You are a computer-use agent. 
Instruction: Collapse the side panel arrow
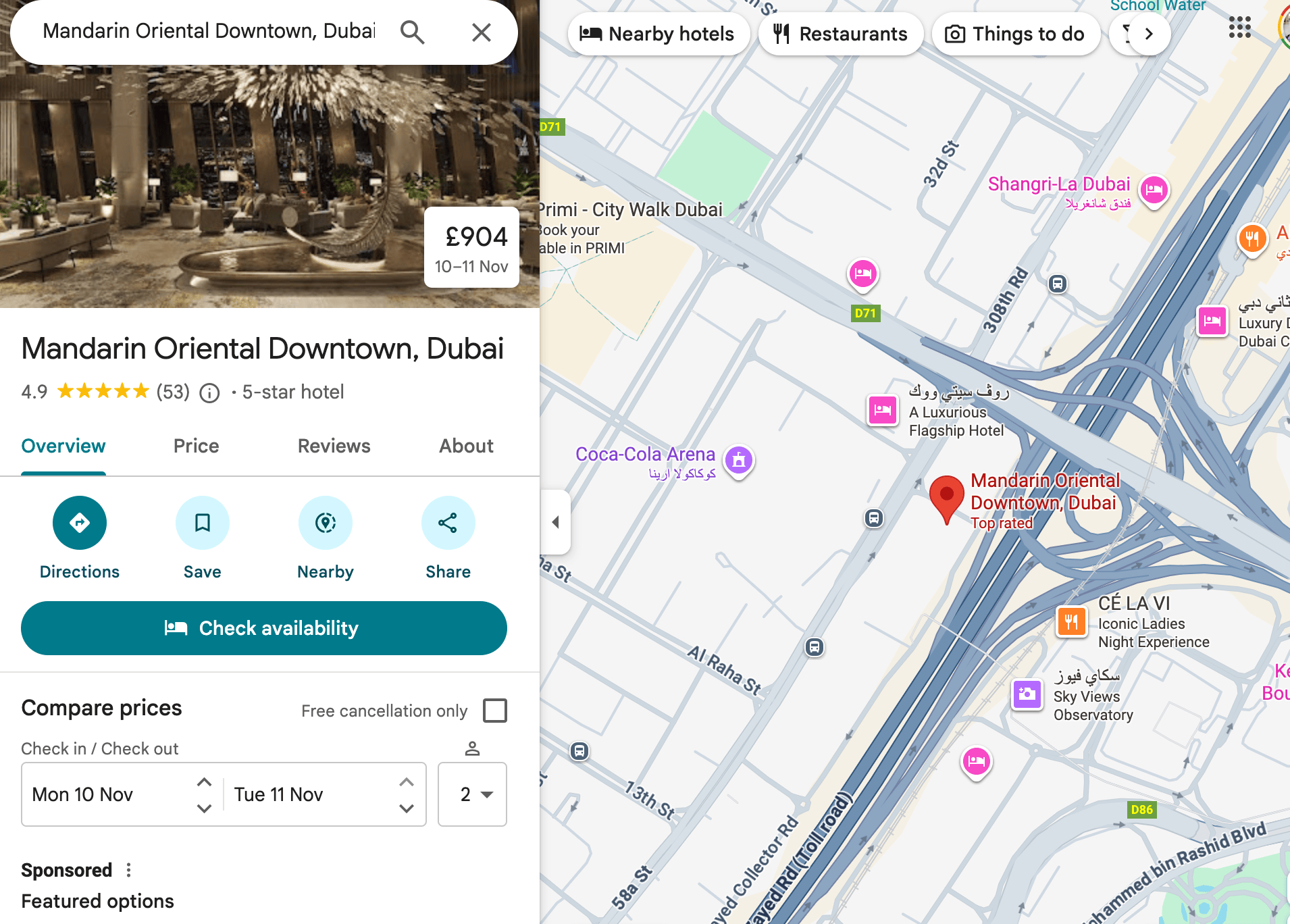tap(555, 522)
